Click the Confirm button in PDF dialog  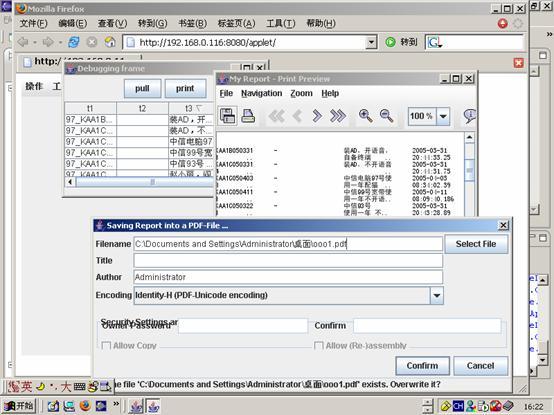[x=422, y=366]
